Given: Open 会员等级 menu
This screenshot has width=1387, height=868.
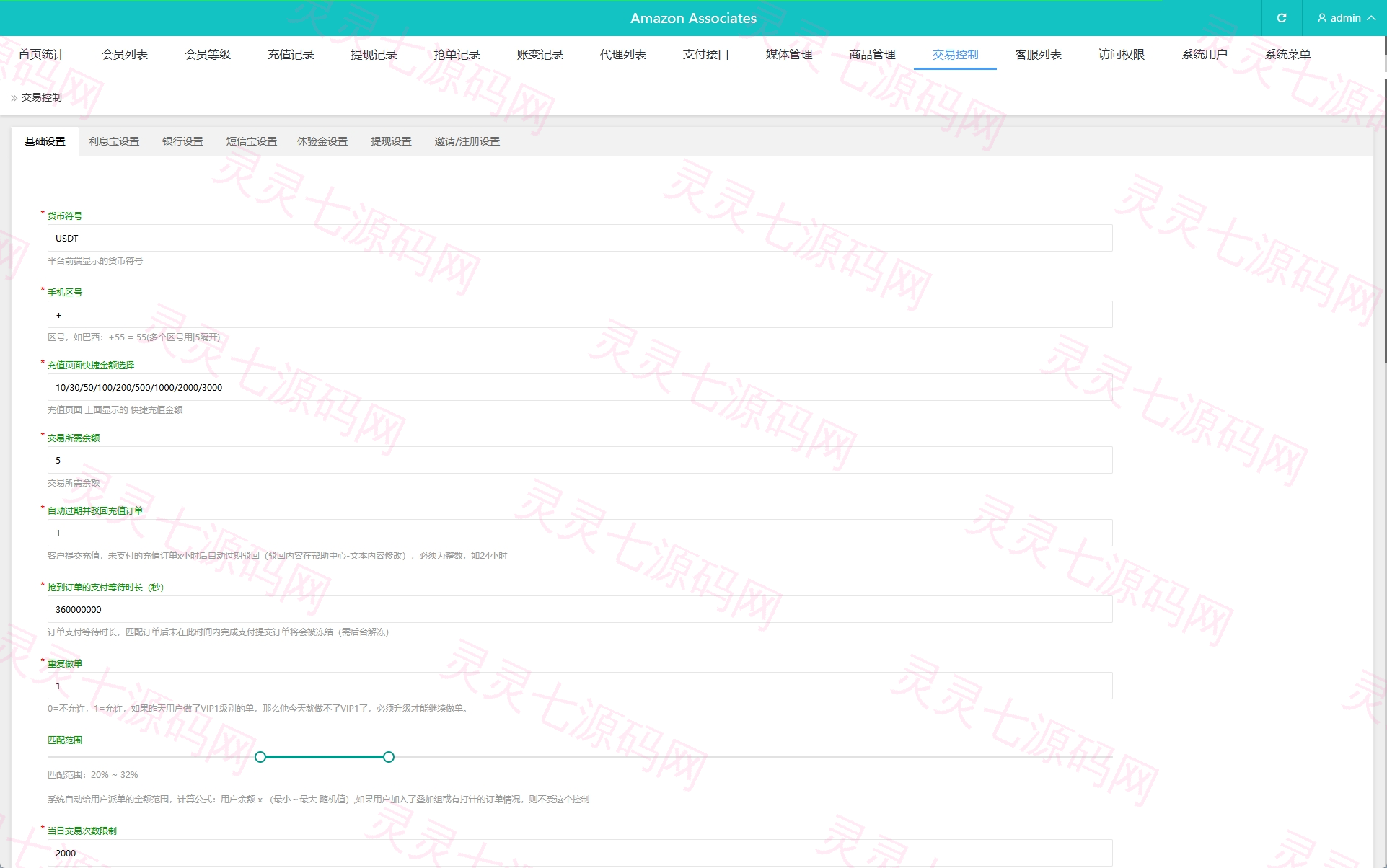Looking at the screenshot, I should tap(208, 55).
